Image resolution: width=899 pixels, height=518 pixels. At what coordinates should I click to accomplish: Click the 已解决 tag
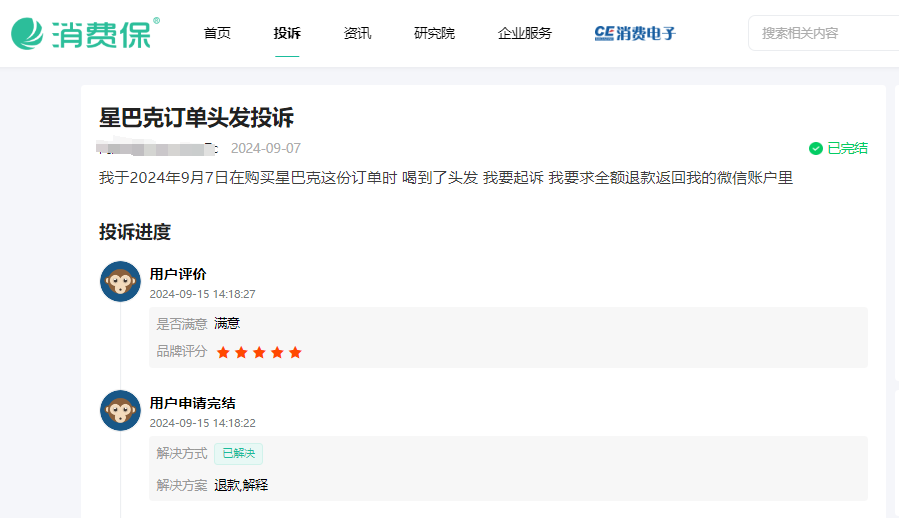click(x=239, y=454)
